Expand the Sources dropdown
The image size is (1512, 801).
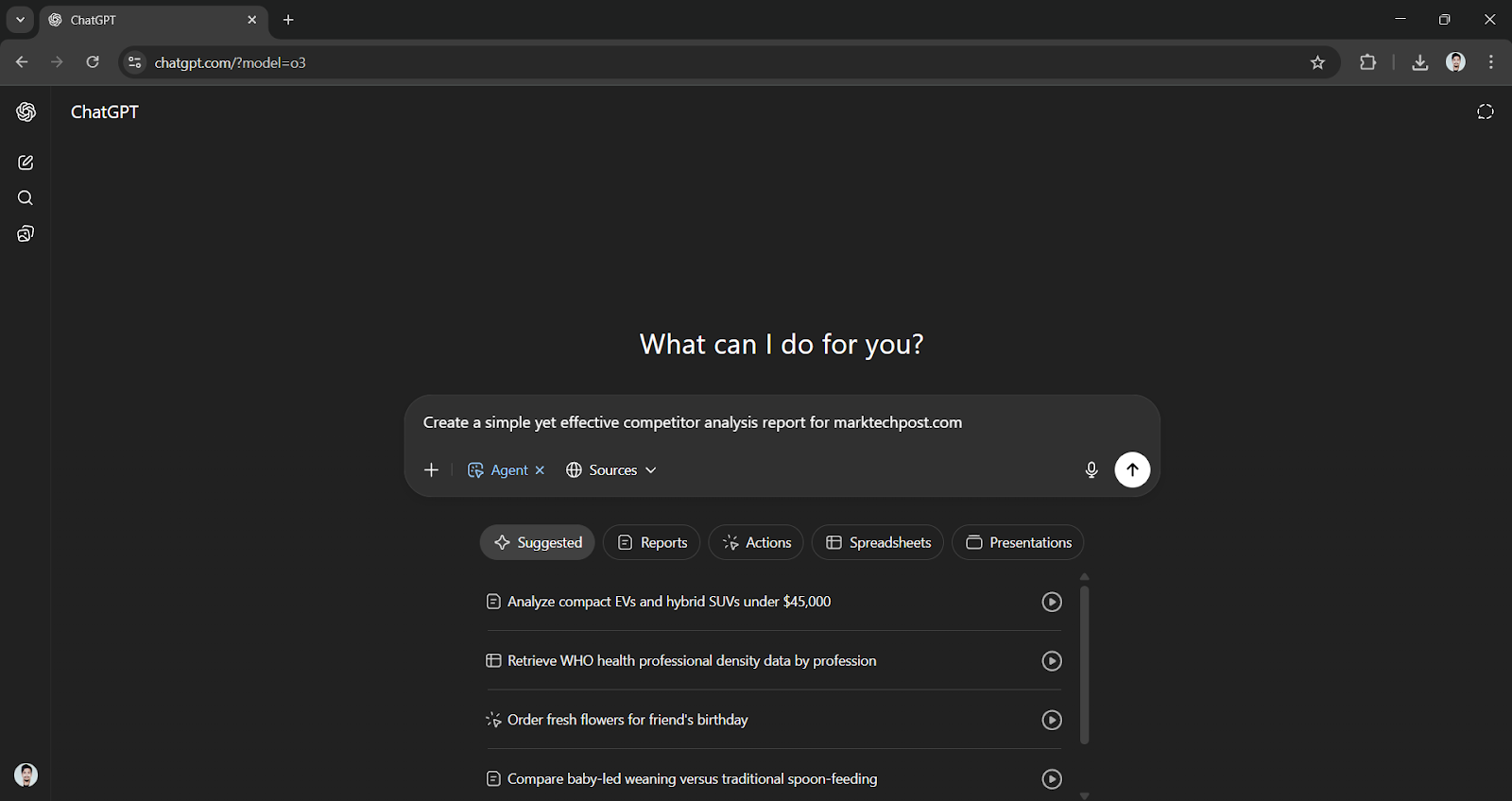click(x=610, y=470)
